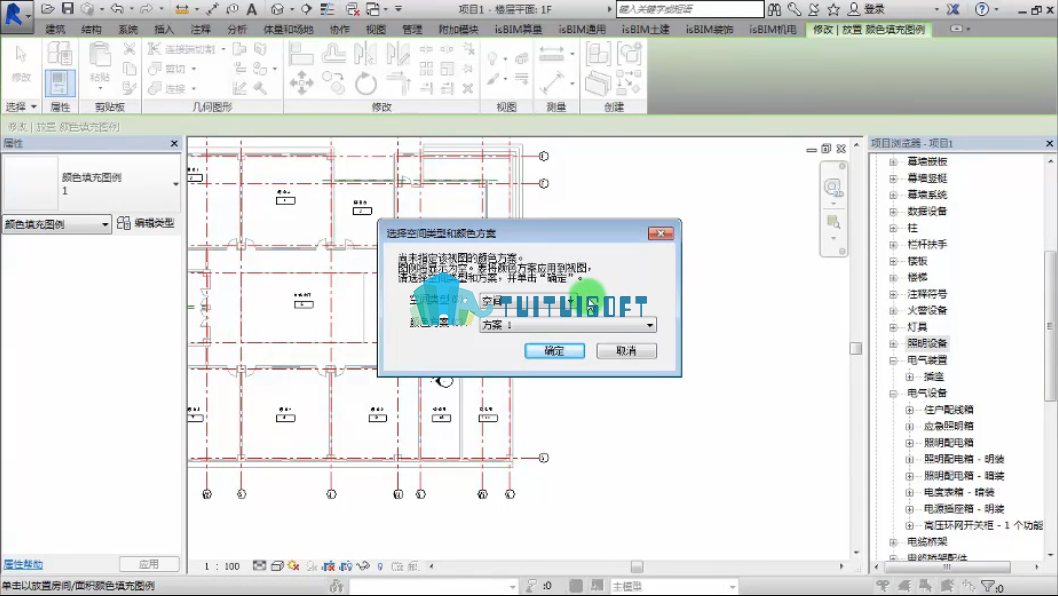Click the drawing view's horizontal scrollbar thumb

click(x=636, y=566)
